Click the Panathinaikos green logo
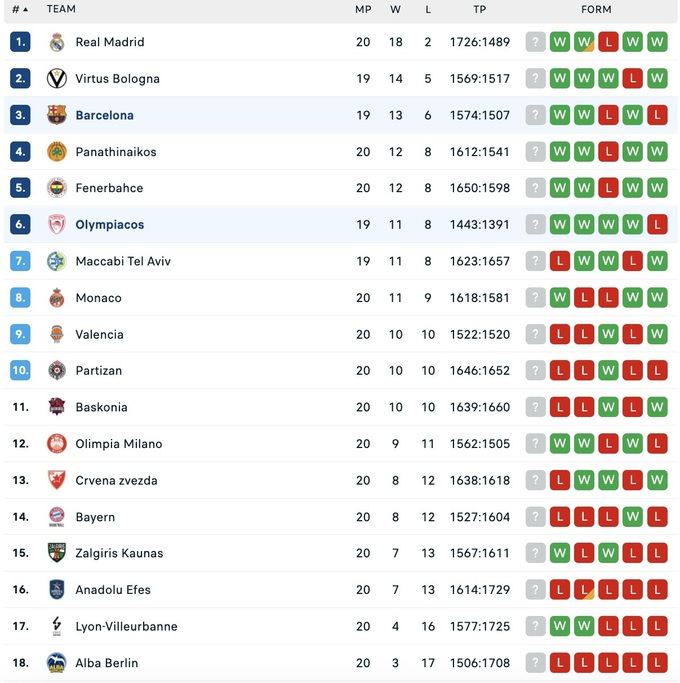 pos(57,152)
